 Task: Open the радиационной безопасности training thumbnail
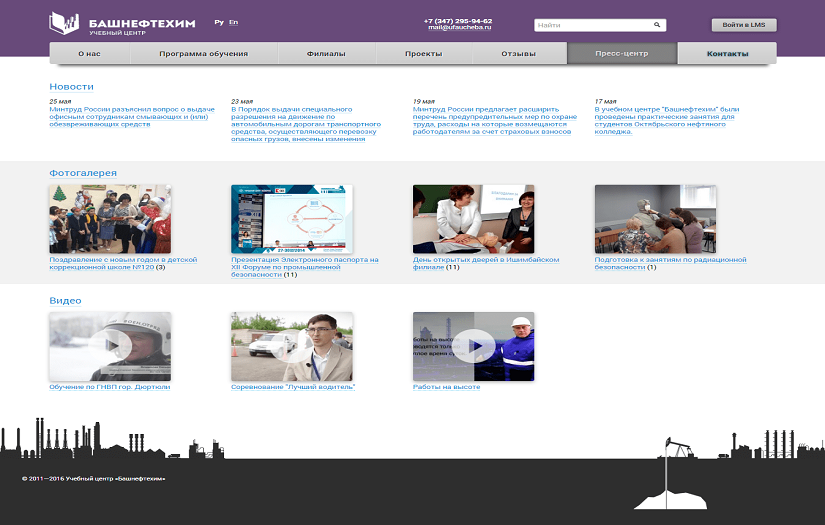point(656,219)
